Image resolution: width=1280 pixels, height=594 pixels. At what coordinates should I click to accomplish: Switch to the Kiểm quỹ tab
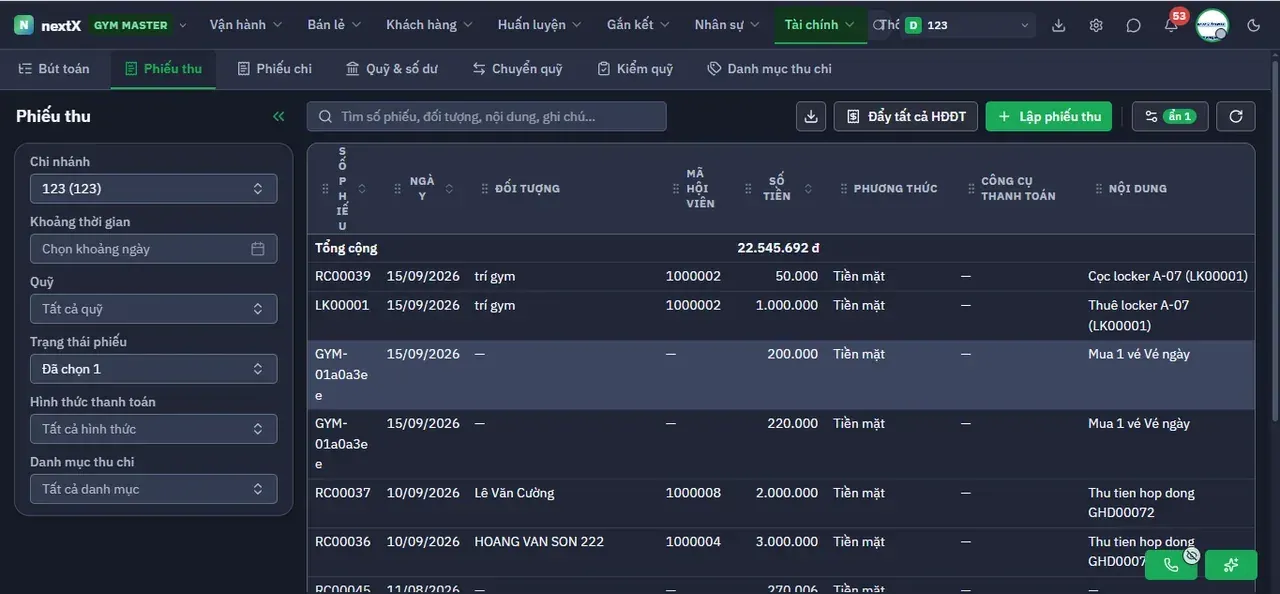[x=635, y=69]
